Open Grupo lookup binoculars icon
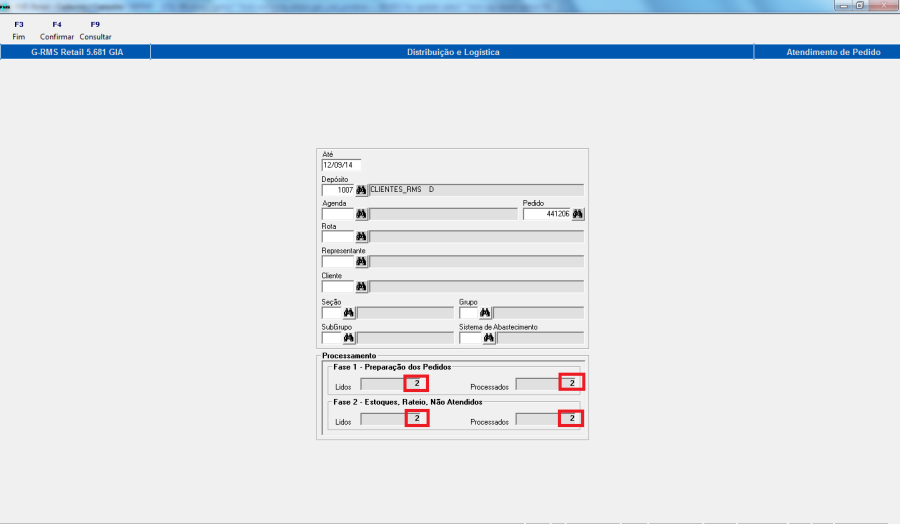 485,313
